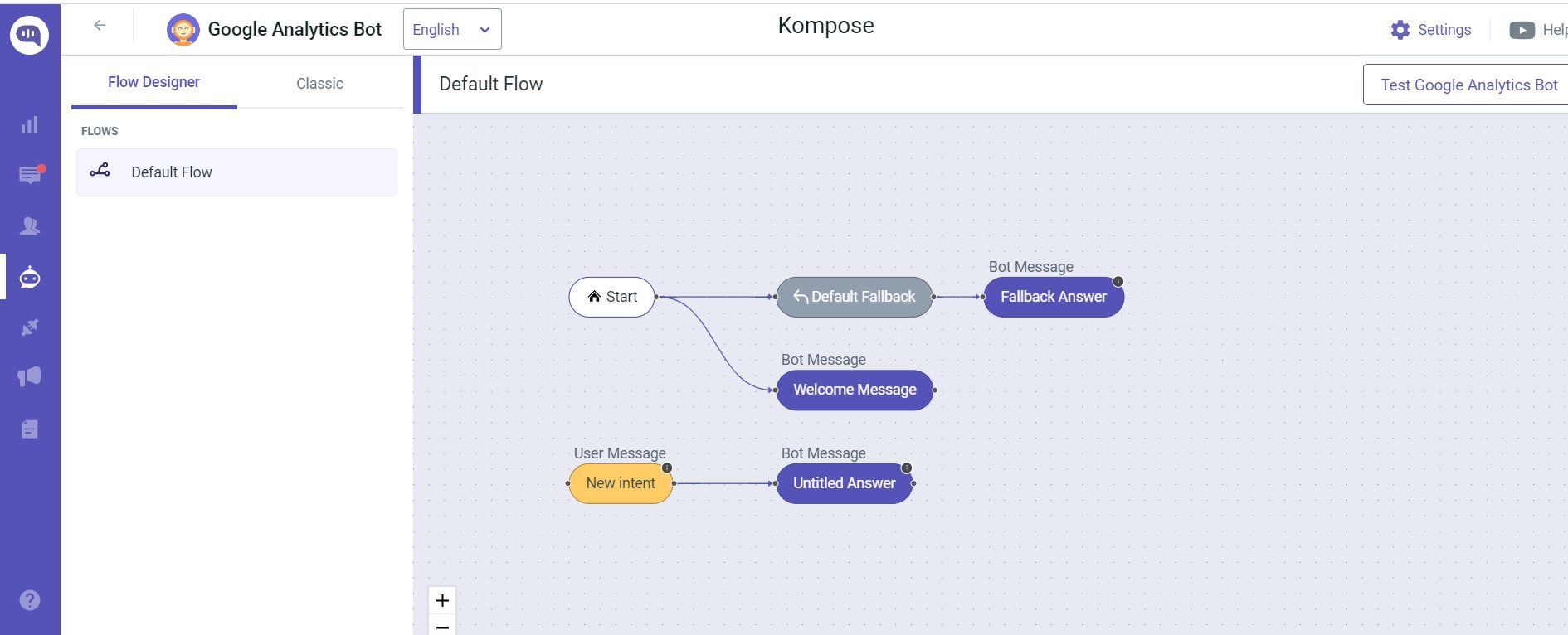Switch to the Classic tab

tap(320, 83)
